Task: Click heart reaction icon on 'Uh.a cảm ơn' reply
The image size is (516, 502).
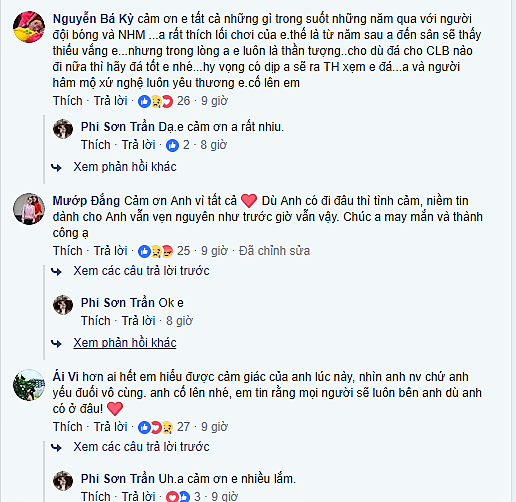Action: (x=172, y=497)
